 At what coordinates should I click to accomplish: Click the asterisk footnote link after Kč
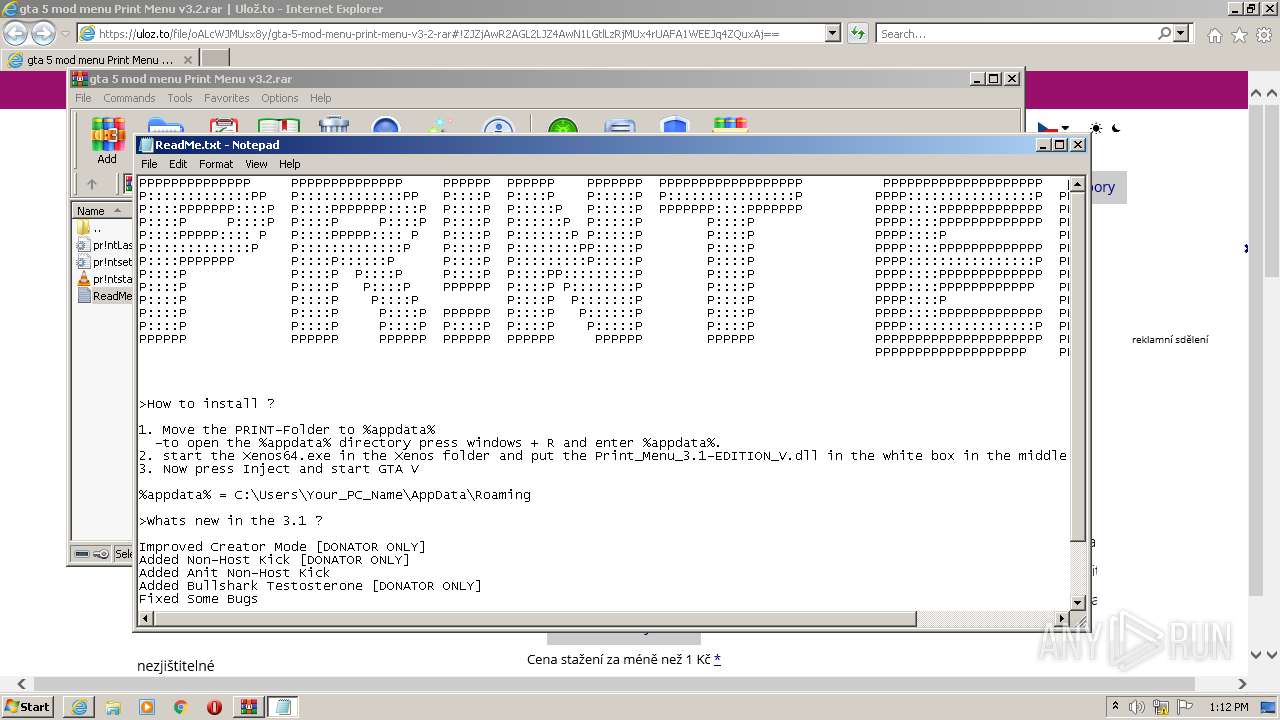[x=717, y=659]
